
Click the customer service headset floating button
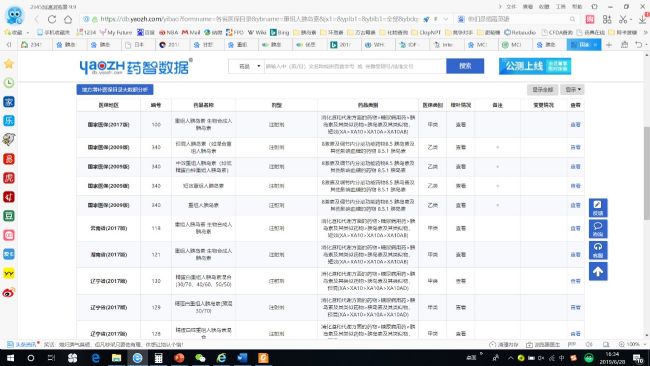pyautogui.click(x=598, y=250)
